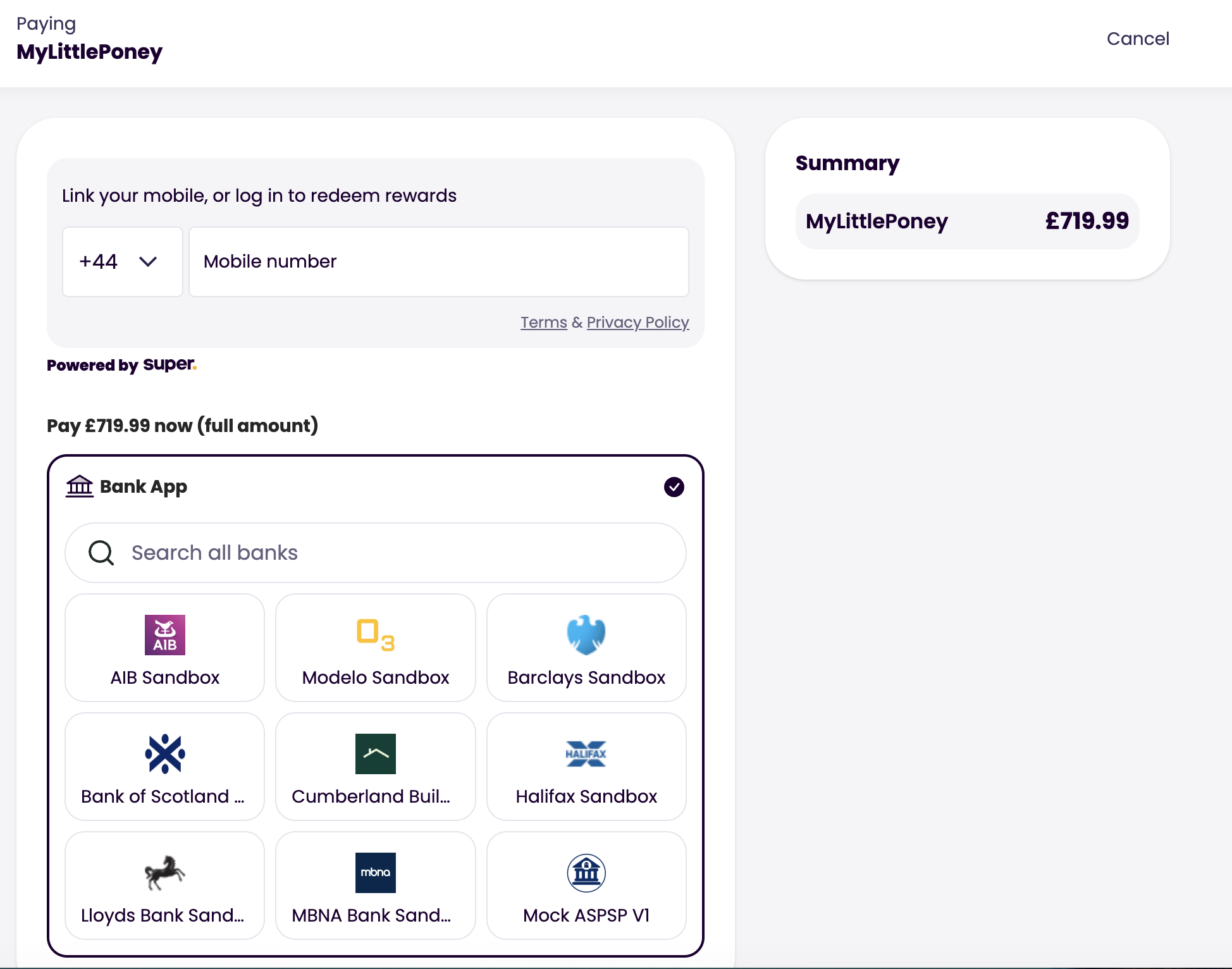Click the Cumberland Building Society green logo
The width and height of the screenshot is (1232, 969).
[x=376, y=753]
